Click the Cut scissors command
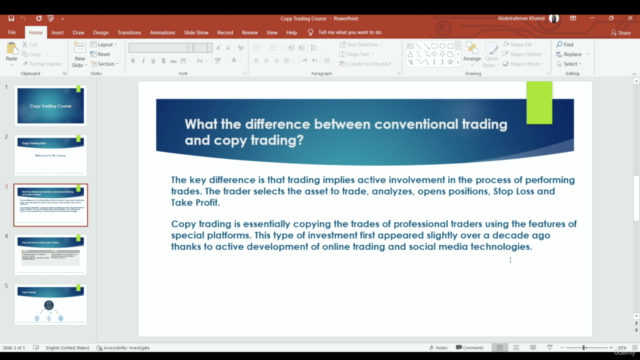This screenshot has width=640, height=360. [30, 44]
